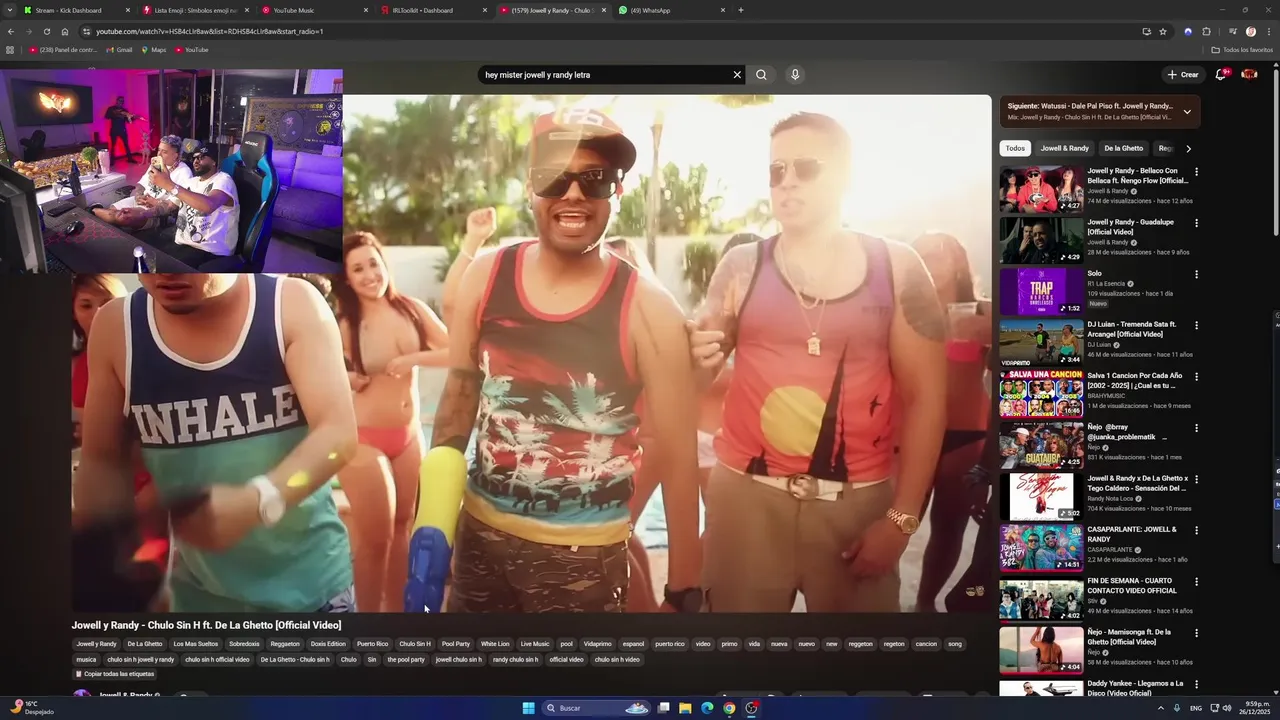Go to browser home page
Viewport: 1280px width, 720px height.
tap(65, 31)
